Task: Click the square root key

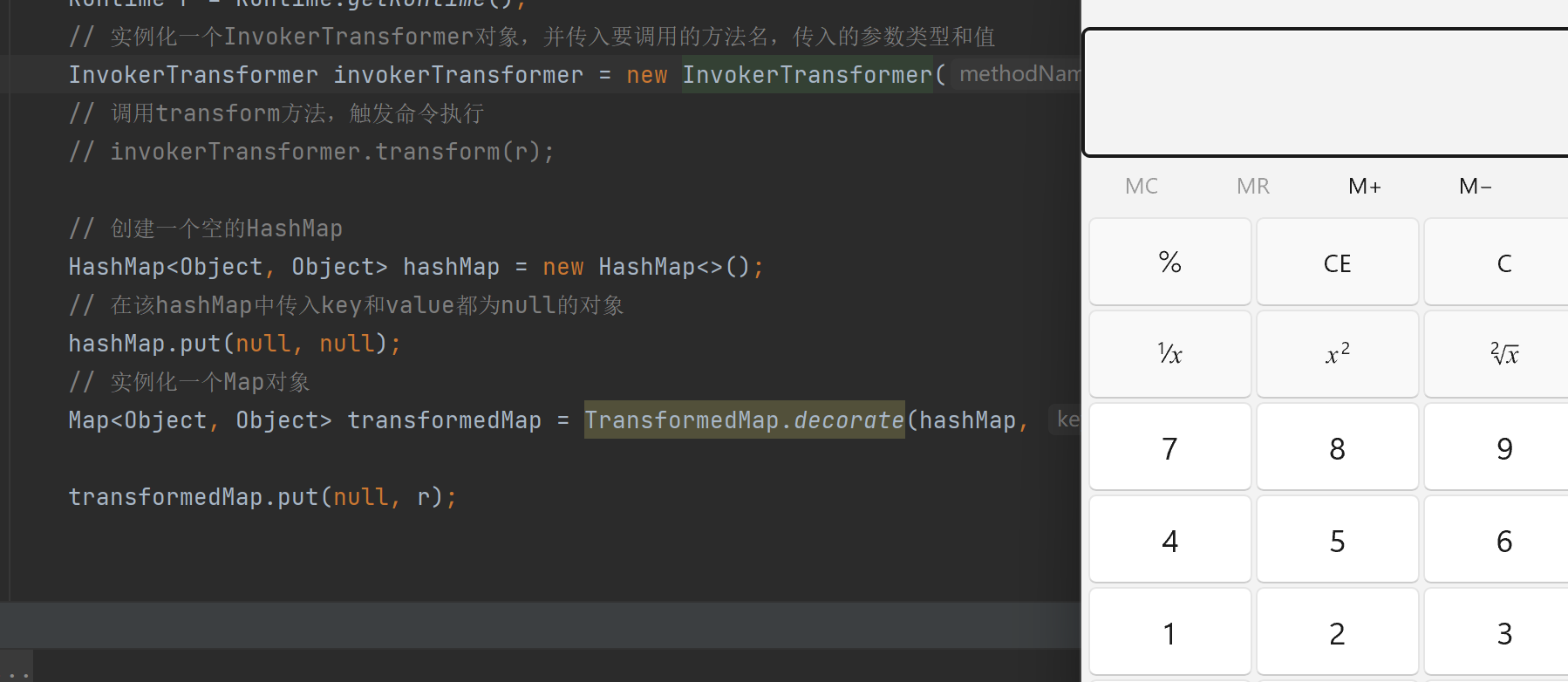Action: tap(1503, 354)
